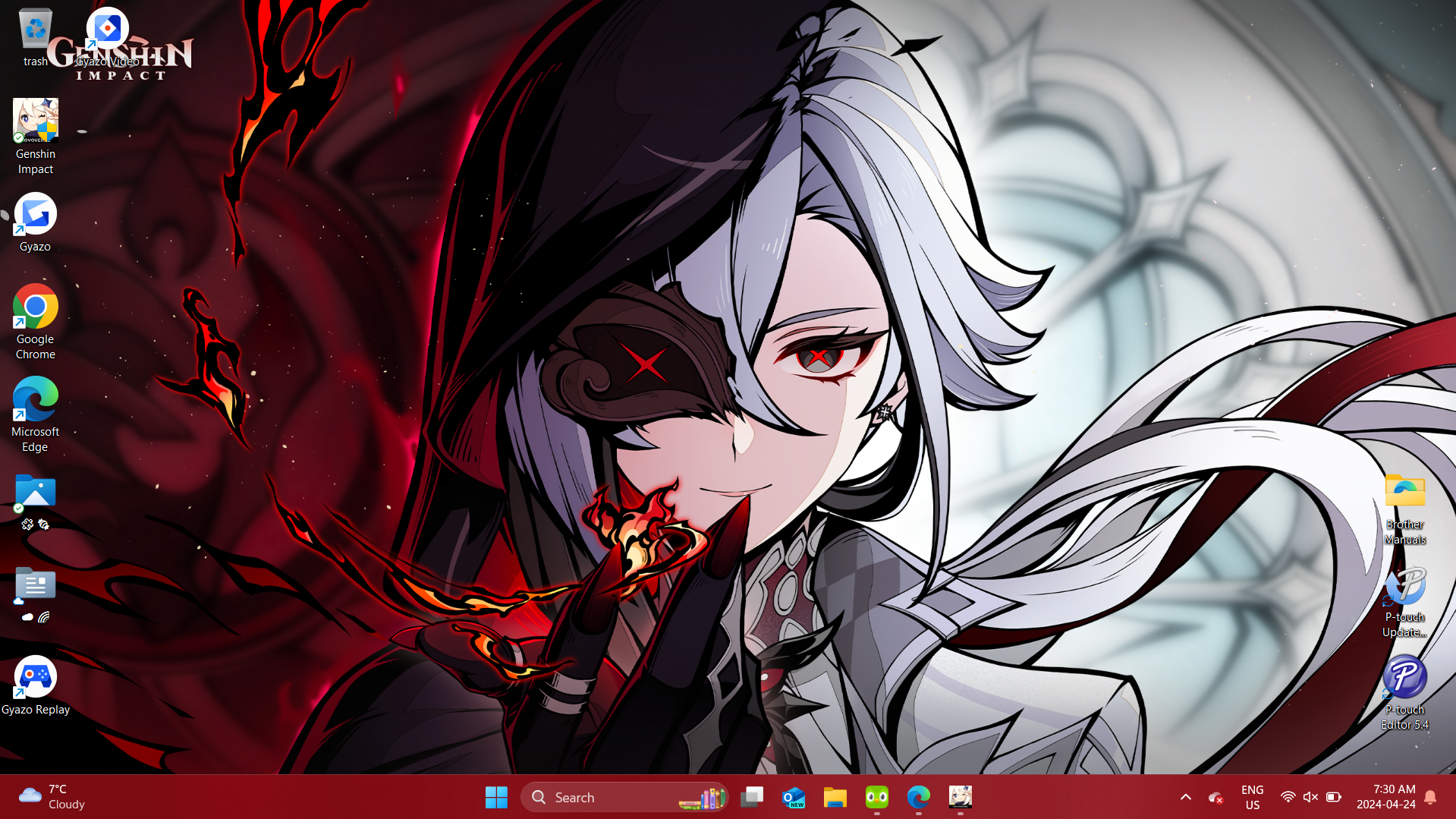Click the muted volume tray icon
The height and width of the screenshot is (819, 1456).
[x=1310, y=797]
